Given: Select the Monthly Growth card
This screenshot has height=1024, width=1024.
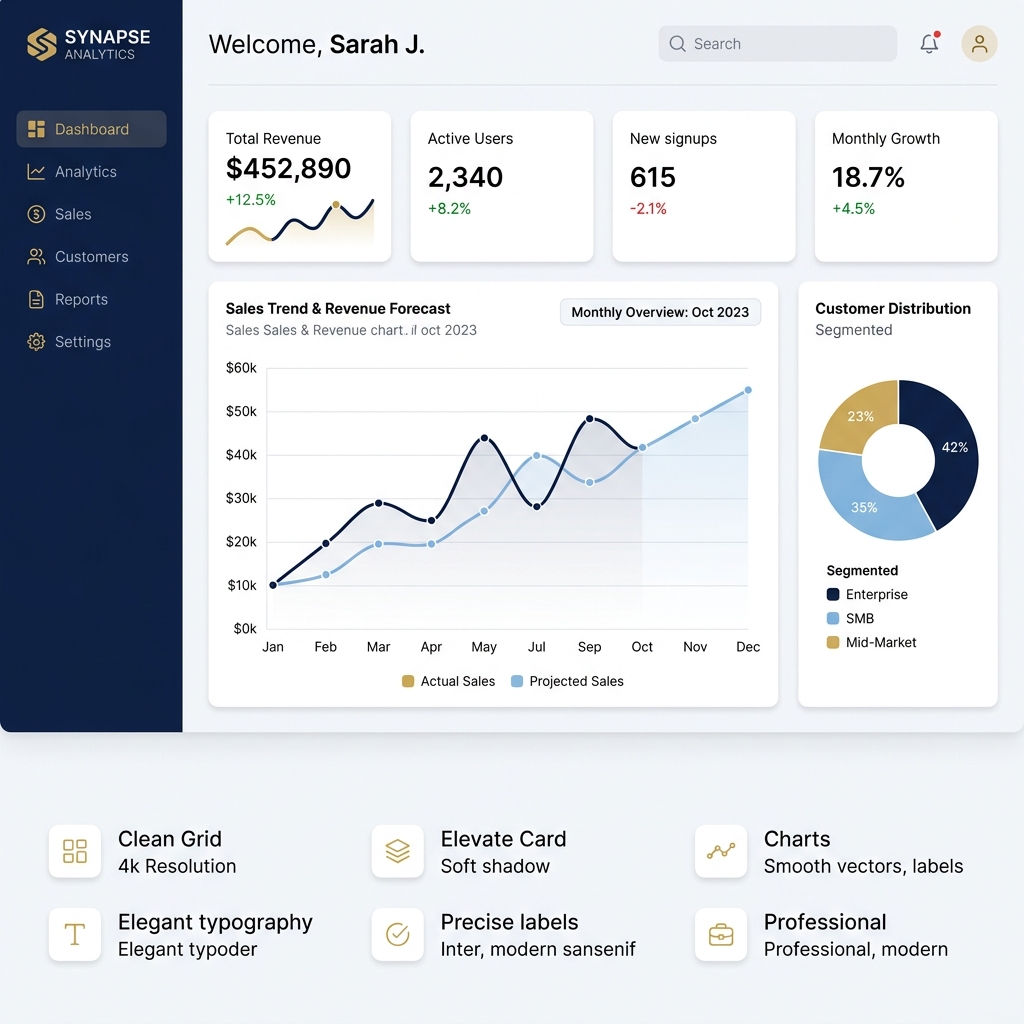Looking at the screenshot, I should click(x=906, y=186).
